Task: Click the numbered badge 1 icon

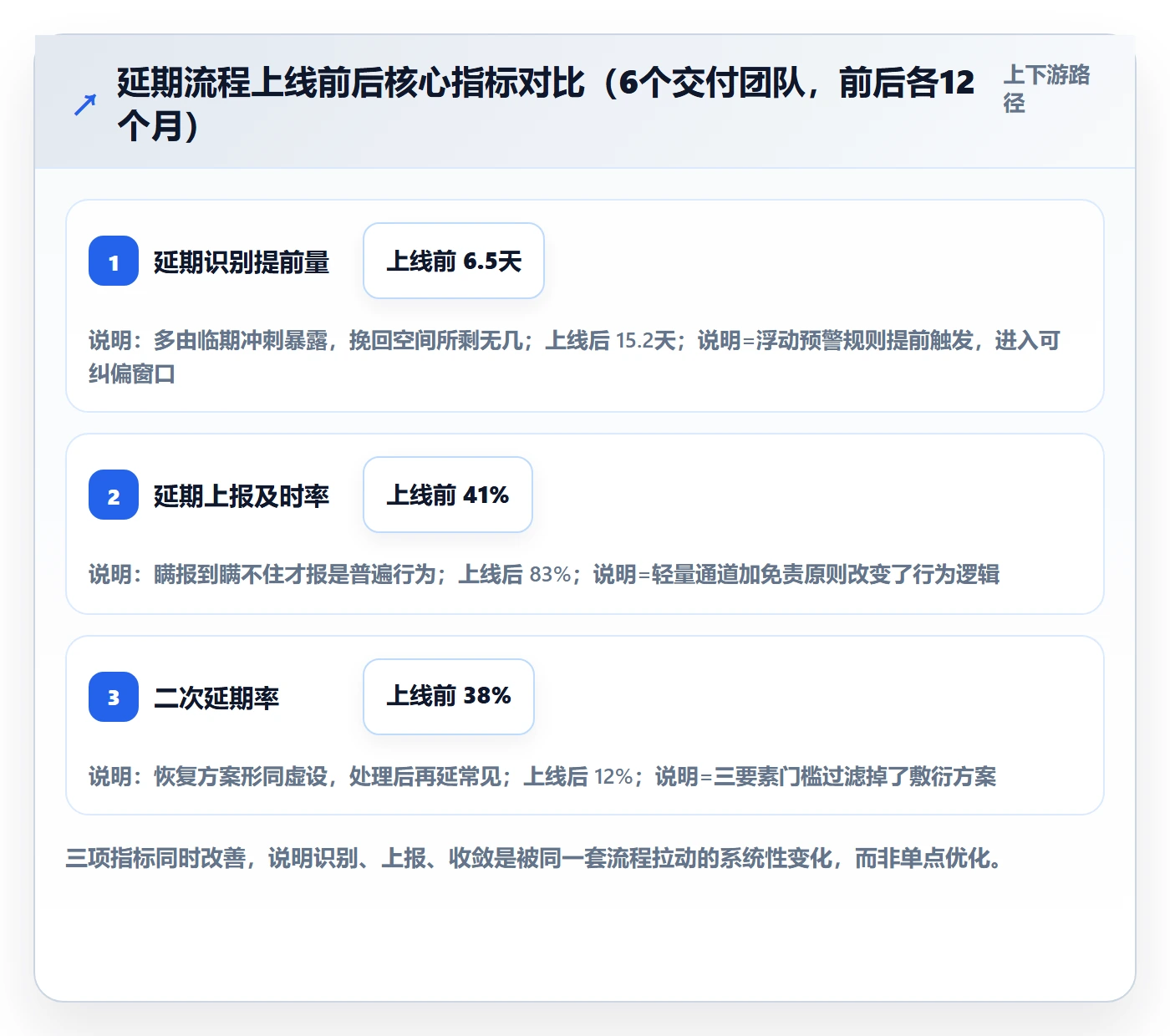Action: tap(114, 261)
